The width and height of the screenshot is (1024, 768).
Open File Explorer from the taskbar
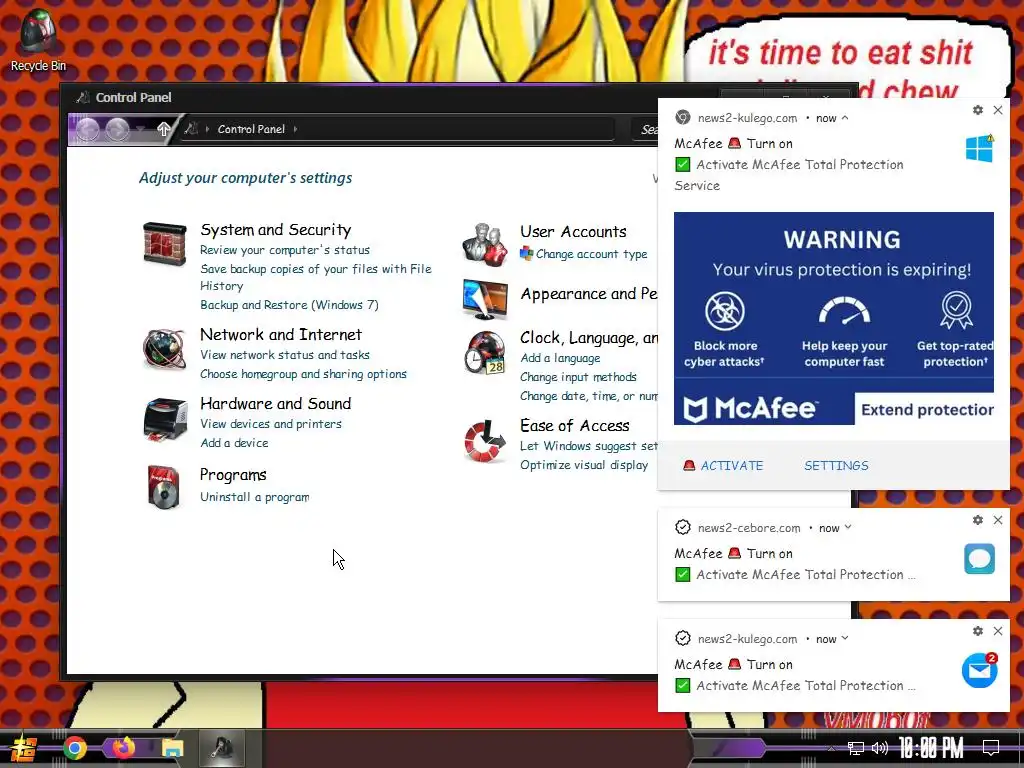coord(173,748)
